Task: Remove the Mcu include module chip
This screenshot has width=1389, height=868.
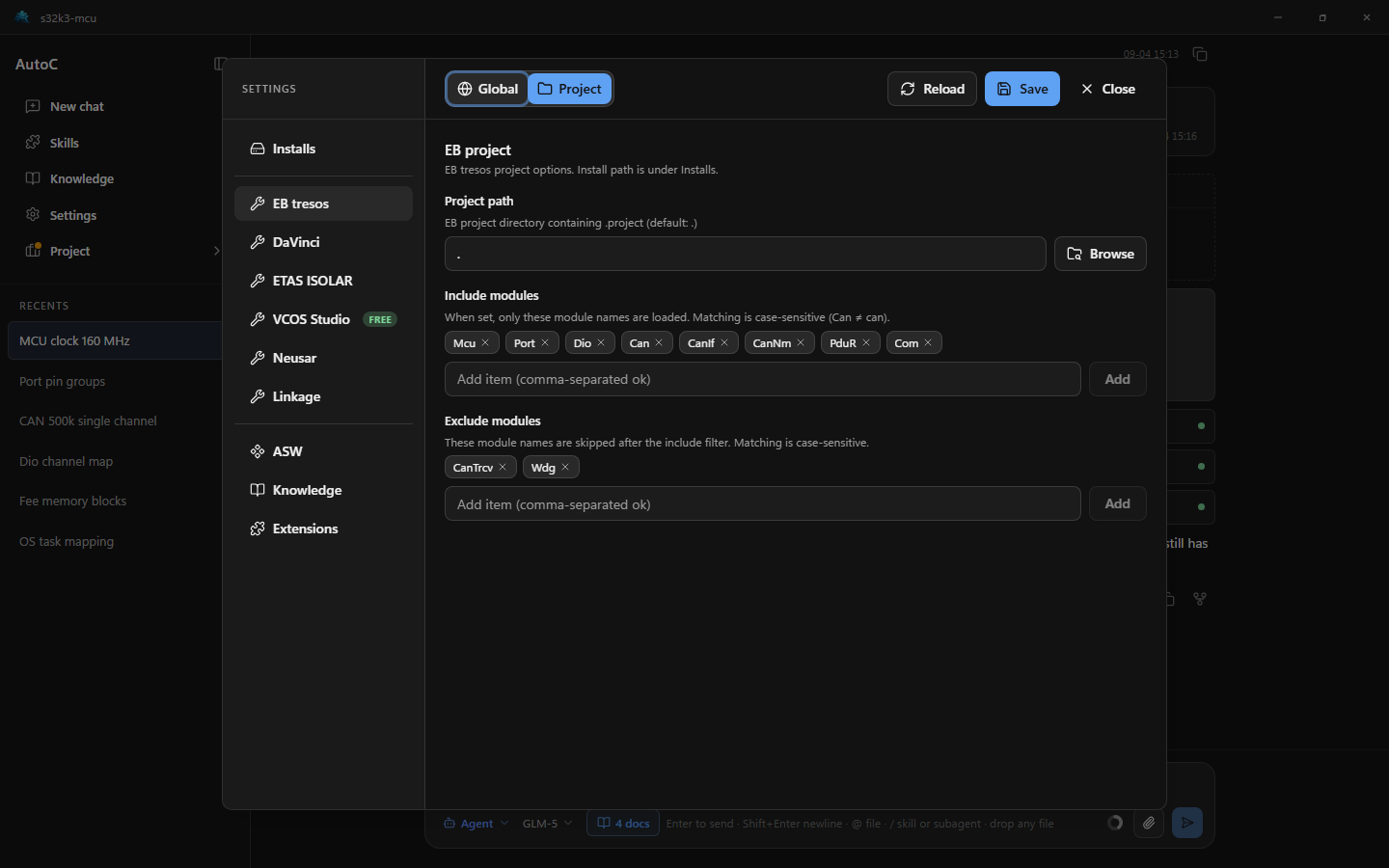Action: pyautogui.click(x=485, y=342)
